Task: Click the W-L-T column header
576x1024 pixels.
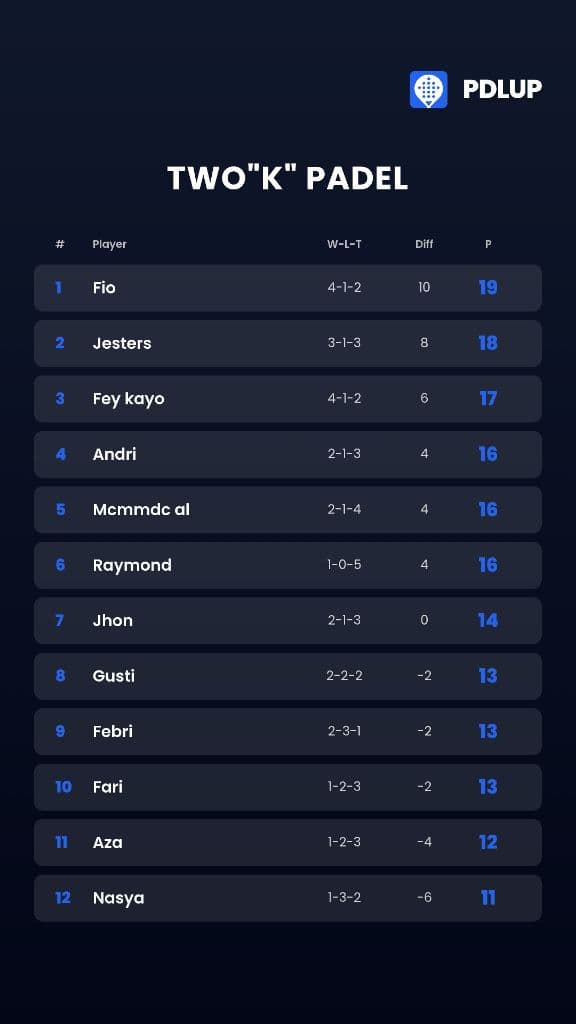Action: point(344,244)
